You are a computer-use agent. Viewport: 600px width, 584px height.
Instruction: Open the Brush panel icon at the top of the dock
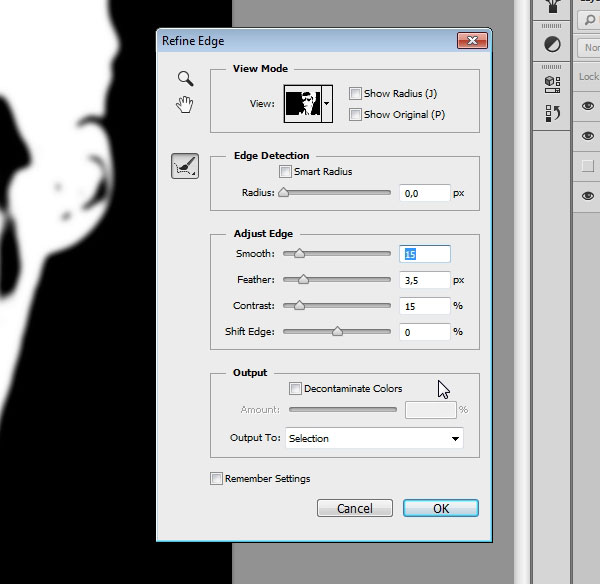tap(551, 8)
